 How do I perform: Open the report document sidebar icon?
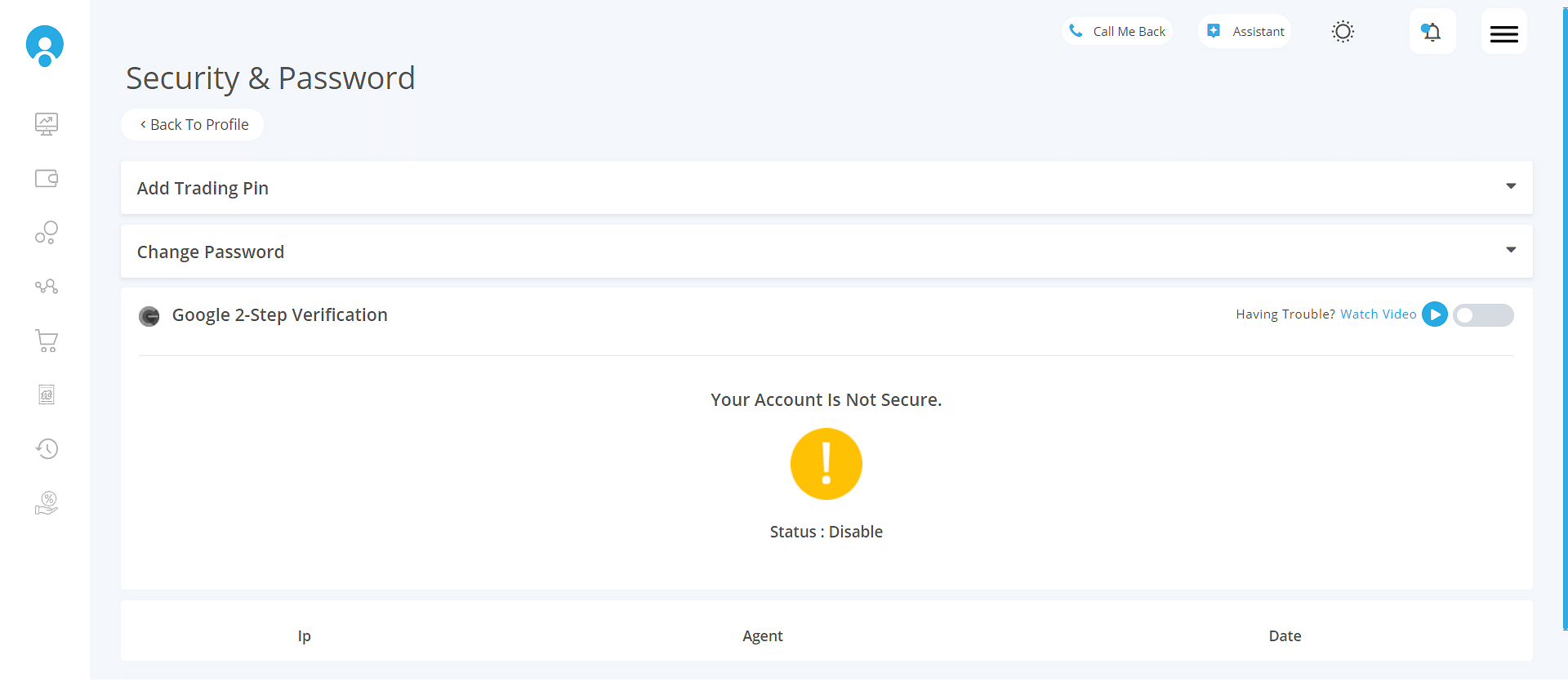tap(47, 394)
